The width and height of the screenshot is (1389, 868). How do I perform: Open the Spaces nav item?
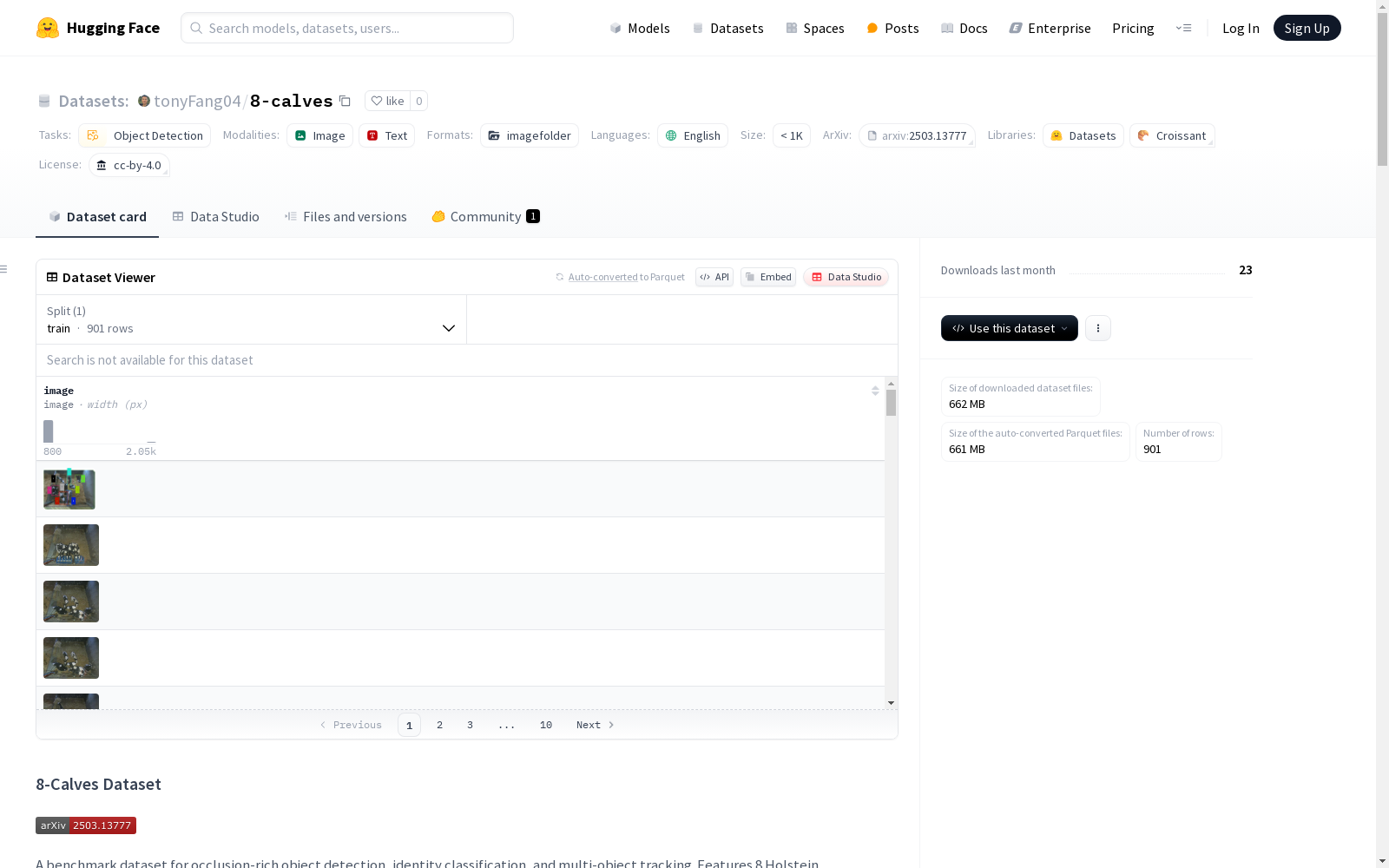click(x=814, y=28)
